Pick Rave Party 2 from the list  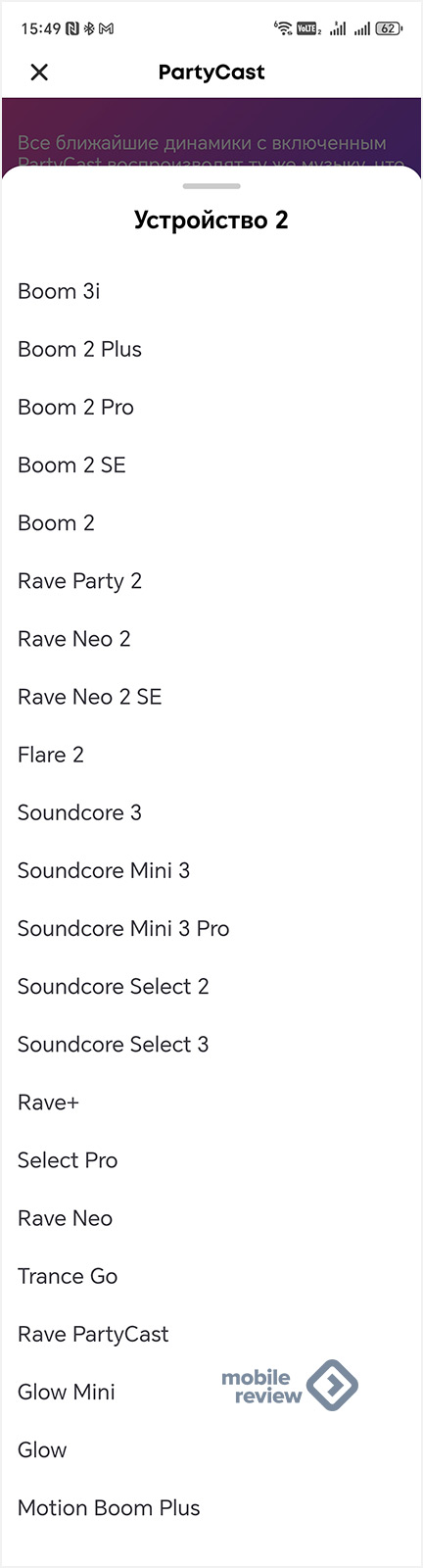(211, 581)
